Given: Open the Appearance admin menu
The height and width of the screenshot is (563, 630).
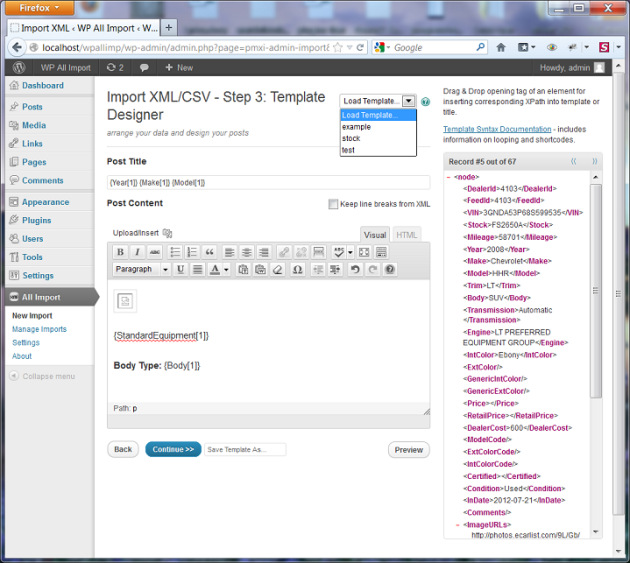Looking at the screenshot, I should pyautogui.click(x=45, y=202).
